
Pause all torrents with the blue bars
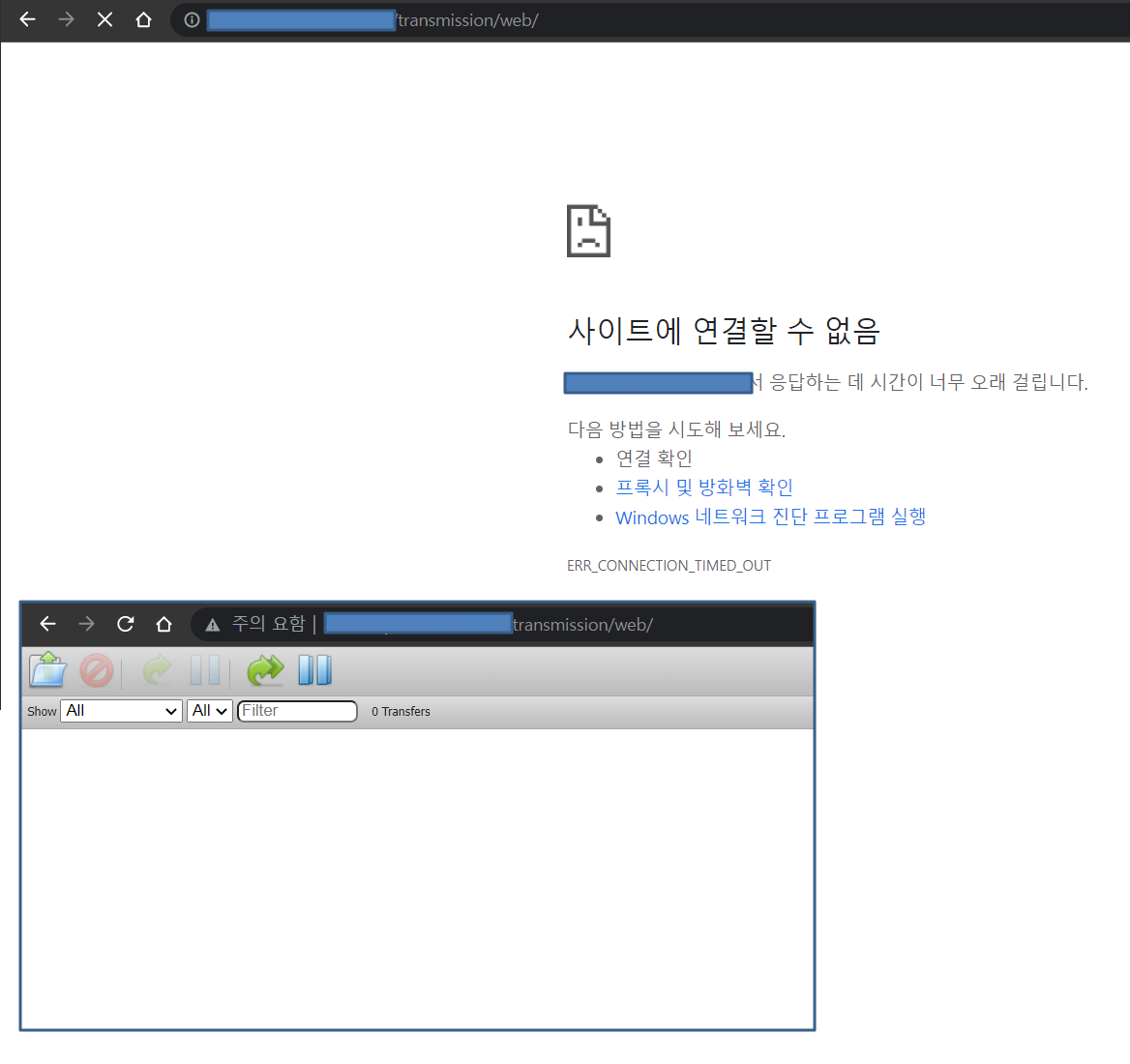click(315, 670)
